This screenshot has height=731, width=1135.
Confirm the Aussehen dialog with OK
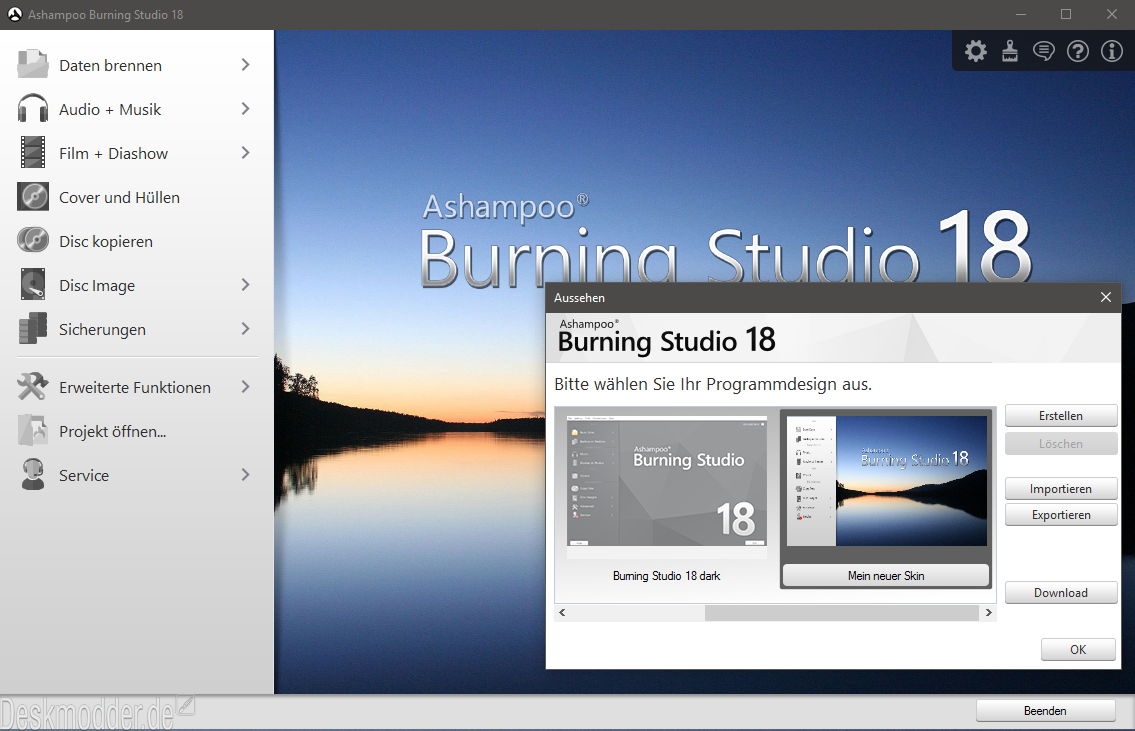1078,649
